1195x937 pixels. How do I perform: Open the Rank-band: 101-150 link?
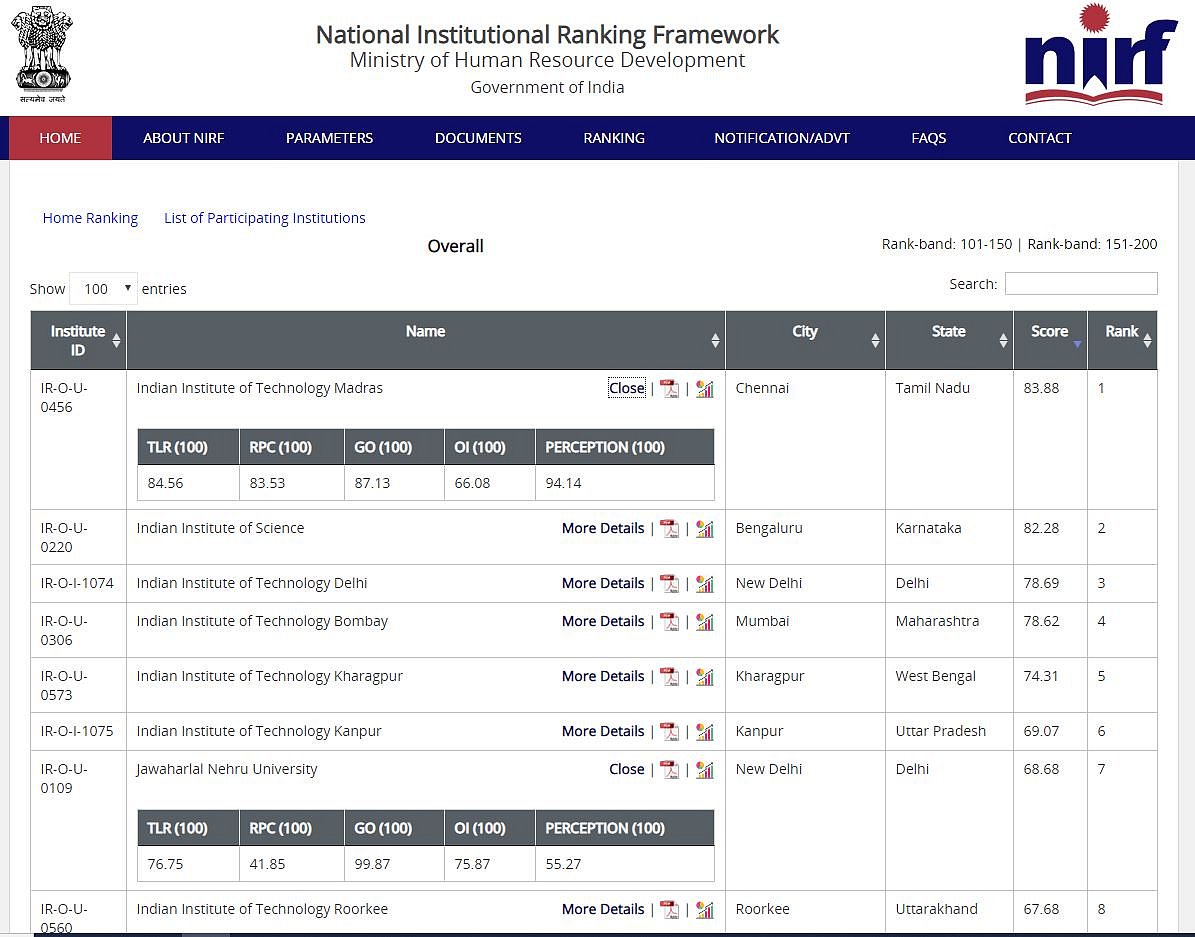click(946, 244)
